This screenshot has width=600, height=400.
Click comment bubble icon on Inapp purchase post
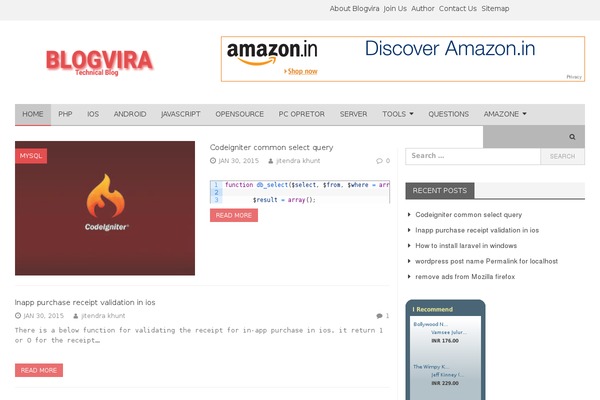click(379, 316)
